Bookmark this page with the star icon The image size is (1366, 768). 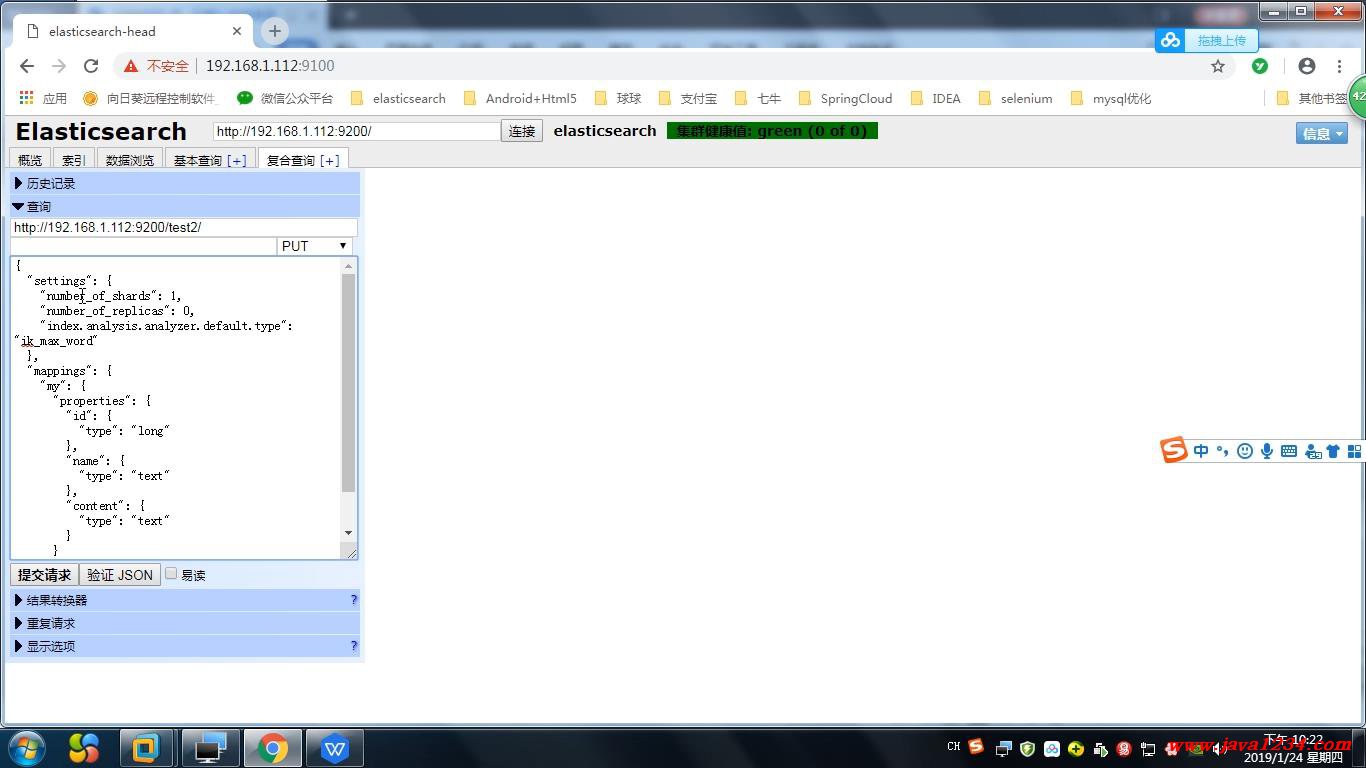click(1218, 66)
